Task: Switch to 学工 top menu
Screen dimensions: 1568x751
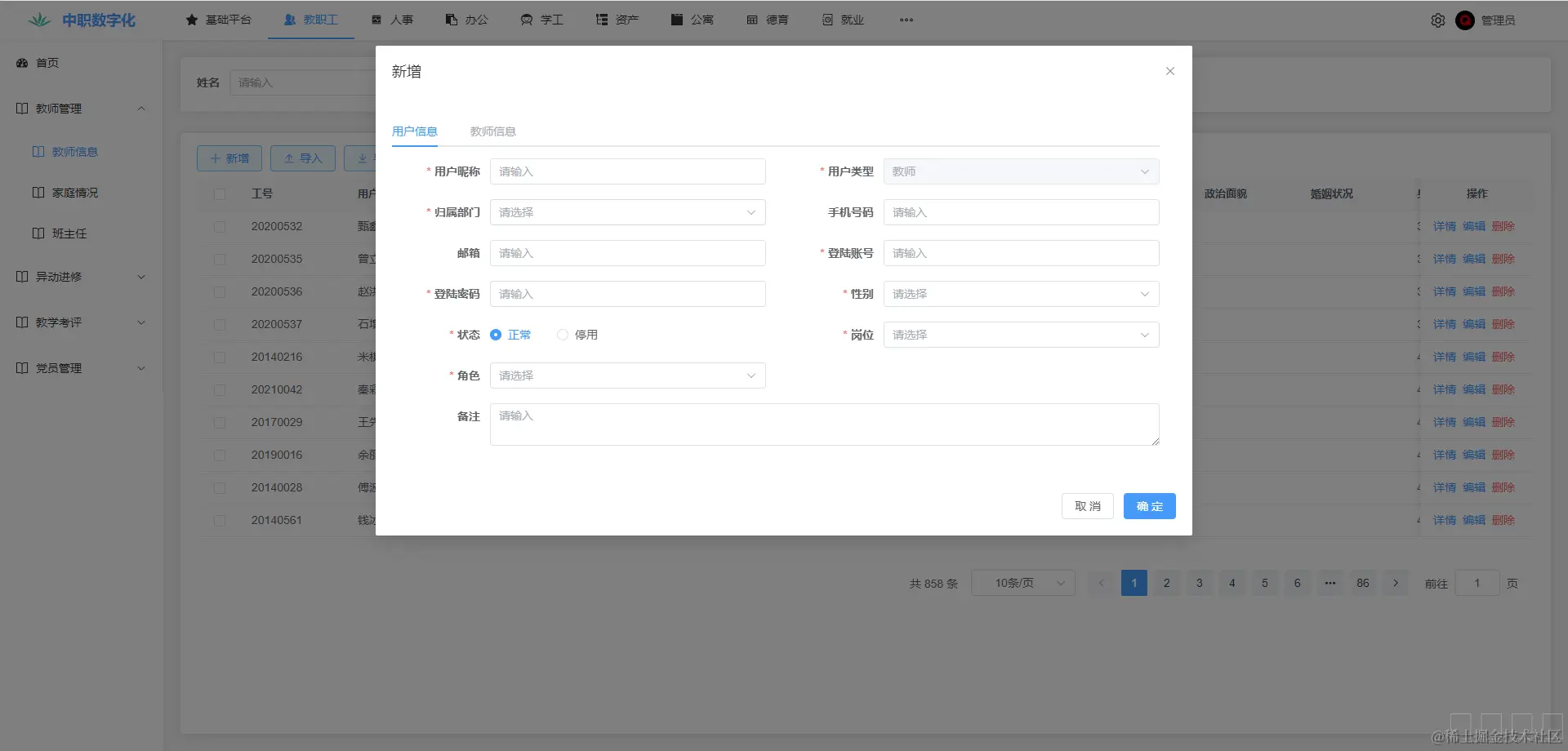Action: pos(542,20)
